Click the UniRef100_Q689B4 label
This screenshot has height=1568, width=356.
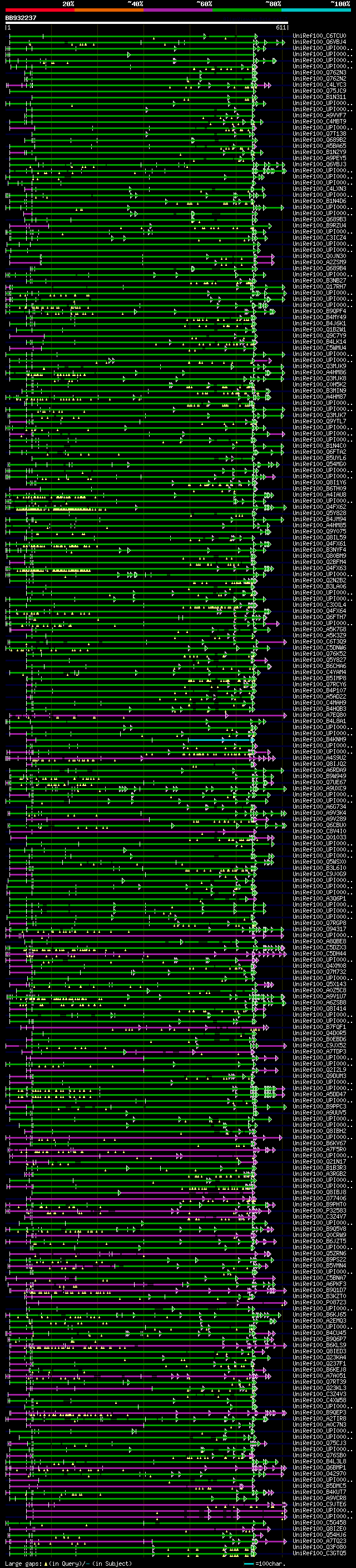point(319,269)
